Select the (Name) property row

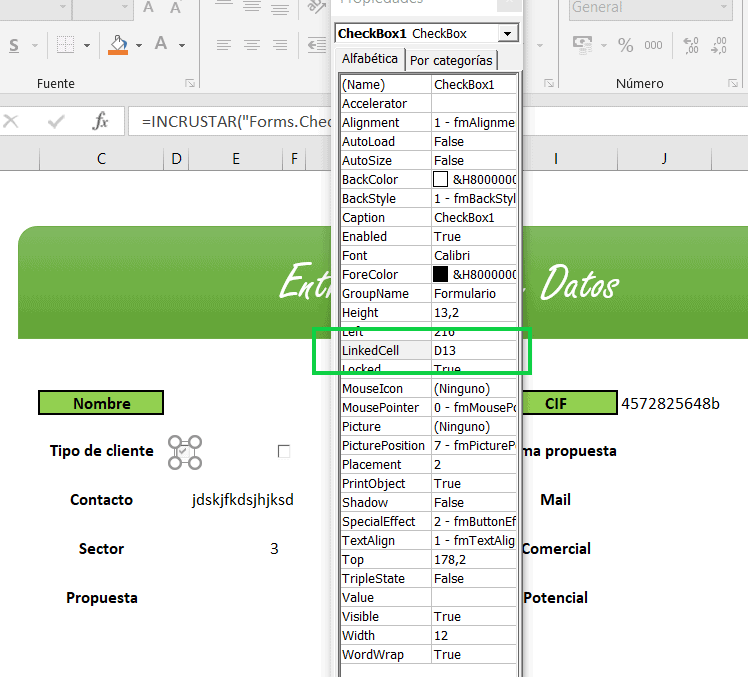click(429, 84)
